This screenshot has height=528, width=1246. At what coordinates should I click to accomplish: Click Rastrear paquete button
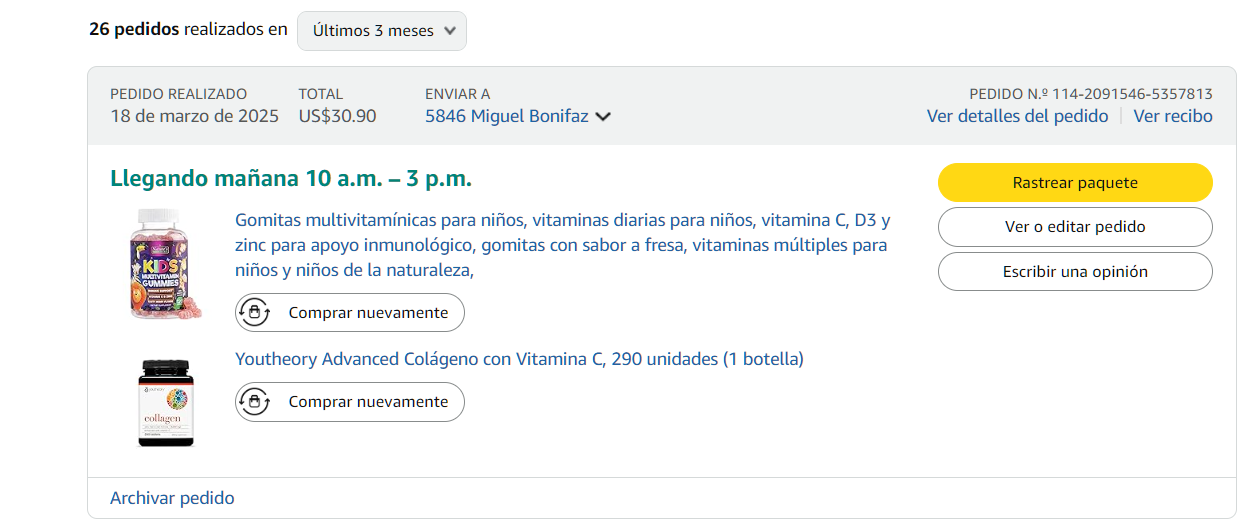pos(1075,183)
